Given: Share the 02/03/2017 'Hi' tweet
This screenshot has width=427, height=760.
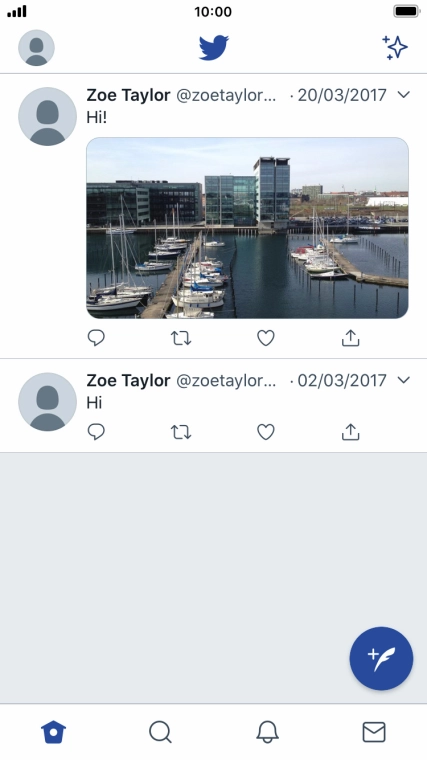Looking at the screenshot, I should [350, 431].
